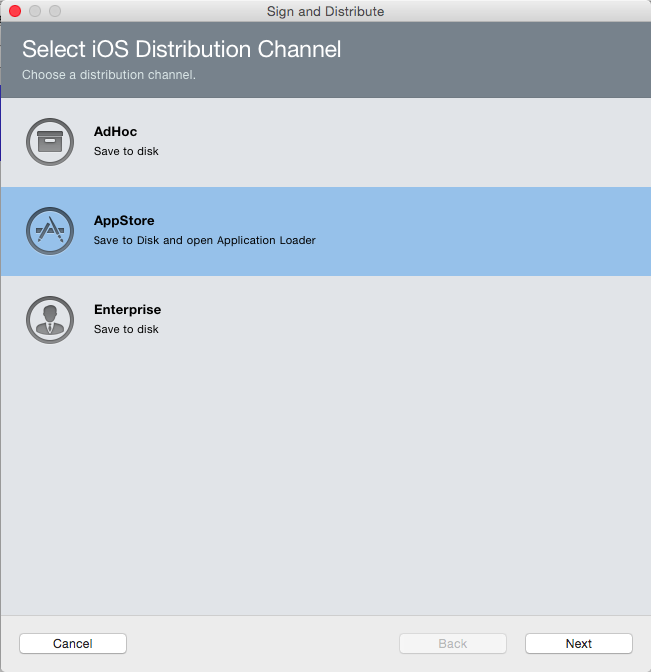This screenshot has height=672, width=651.
Task: Click 'Choose a distribution channel.' subtitle
Action: point(109,75)
